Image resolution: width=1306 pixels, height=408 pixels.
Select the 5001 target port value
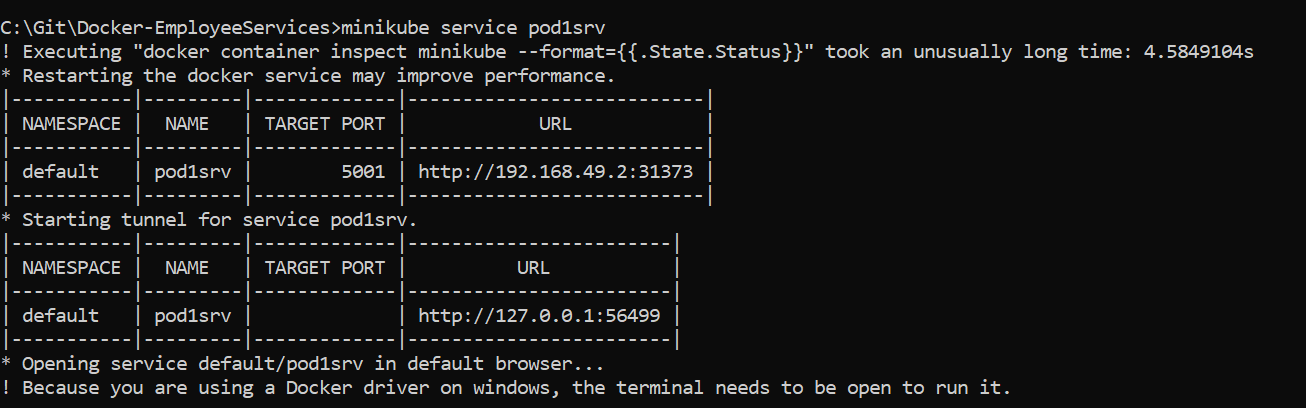(362, 171)
